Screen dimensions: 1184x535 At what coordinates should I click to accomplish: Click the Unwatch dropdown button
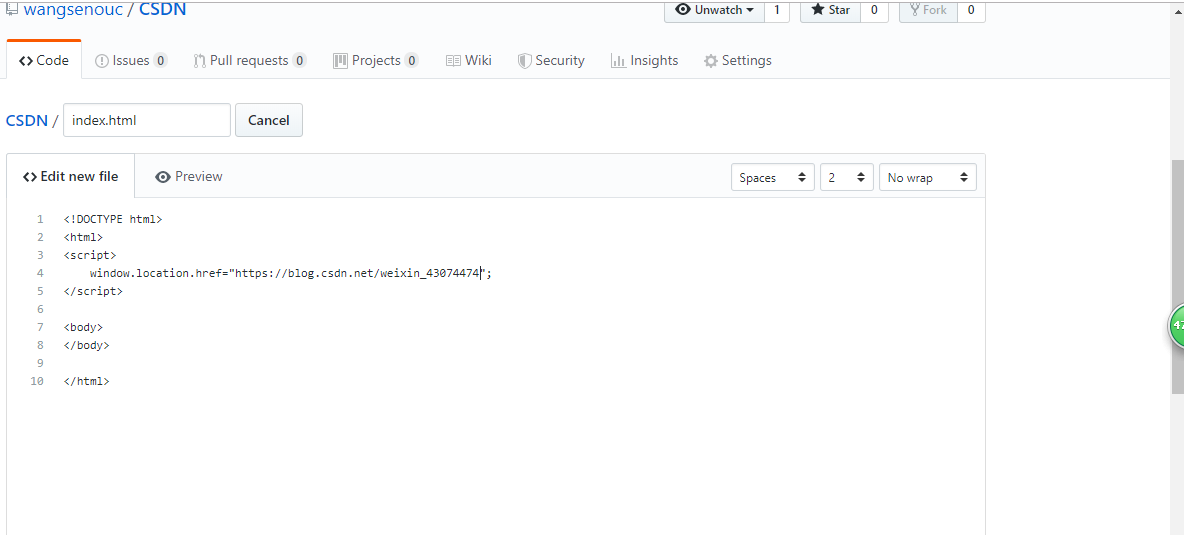click(x=714, y=11)
